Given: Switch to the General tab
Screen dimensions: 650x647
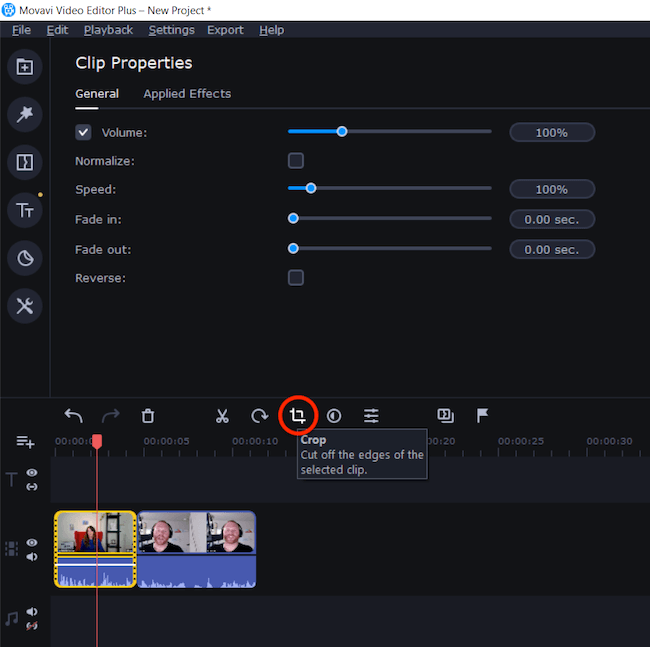Looking at the screenshot, I should point(97,94).
